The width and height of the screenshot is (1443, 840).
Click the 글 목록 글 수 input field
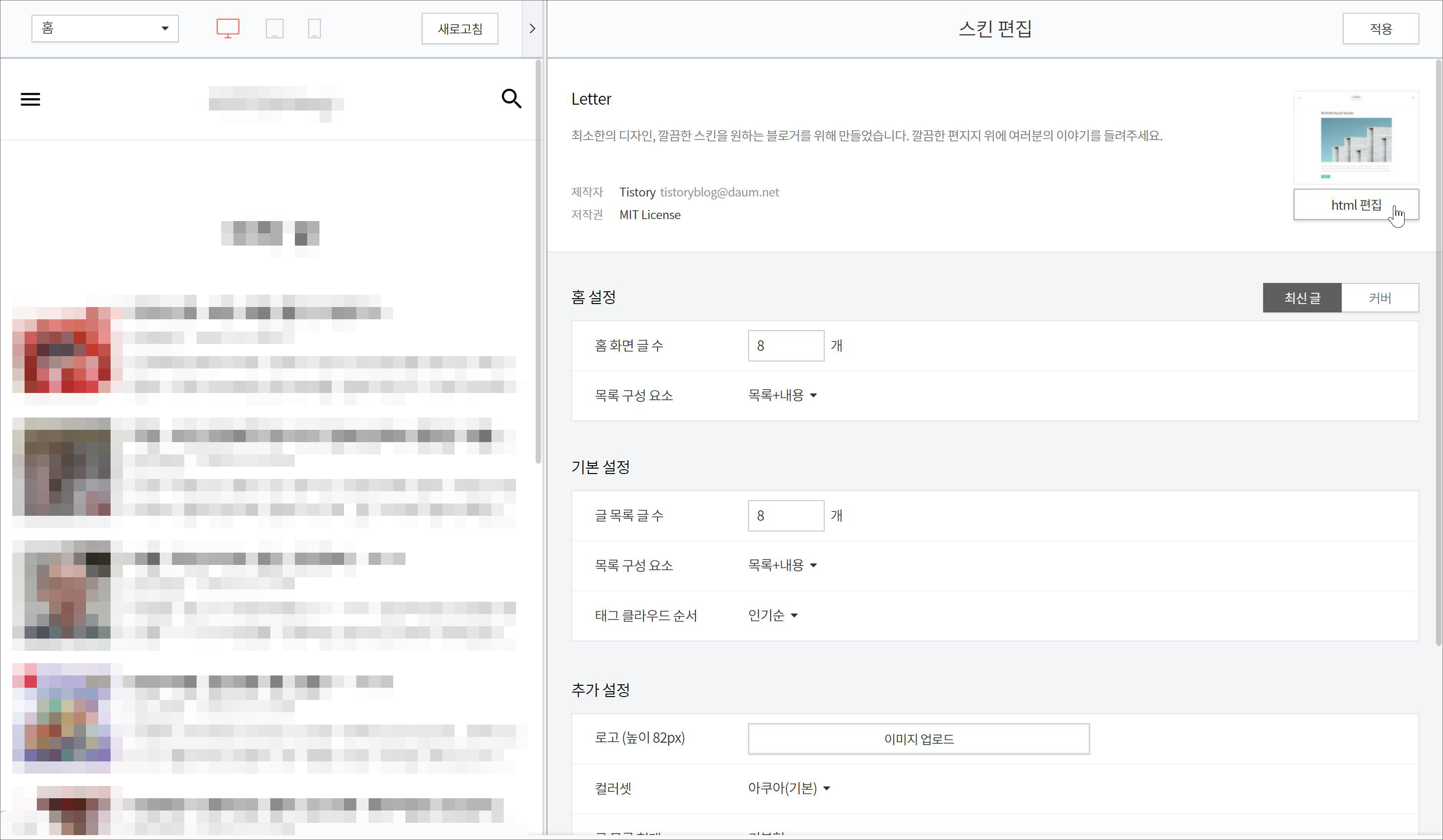[785, 516]
